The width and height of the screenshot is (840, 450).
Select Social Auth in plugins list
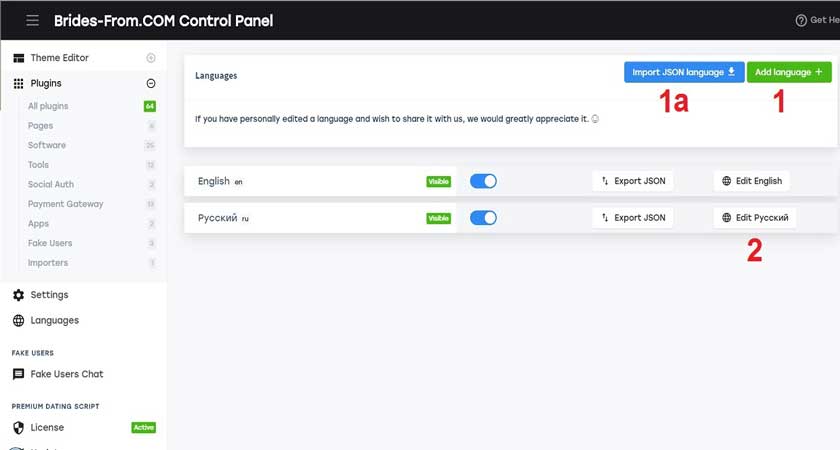(x=51, y=184)
